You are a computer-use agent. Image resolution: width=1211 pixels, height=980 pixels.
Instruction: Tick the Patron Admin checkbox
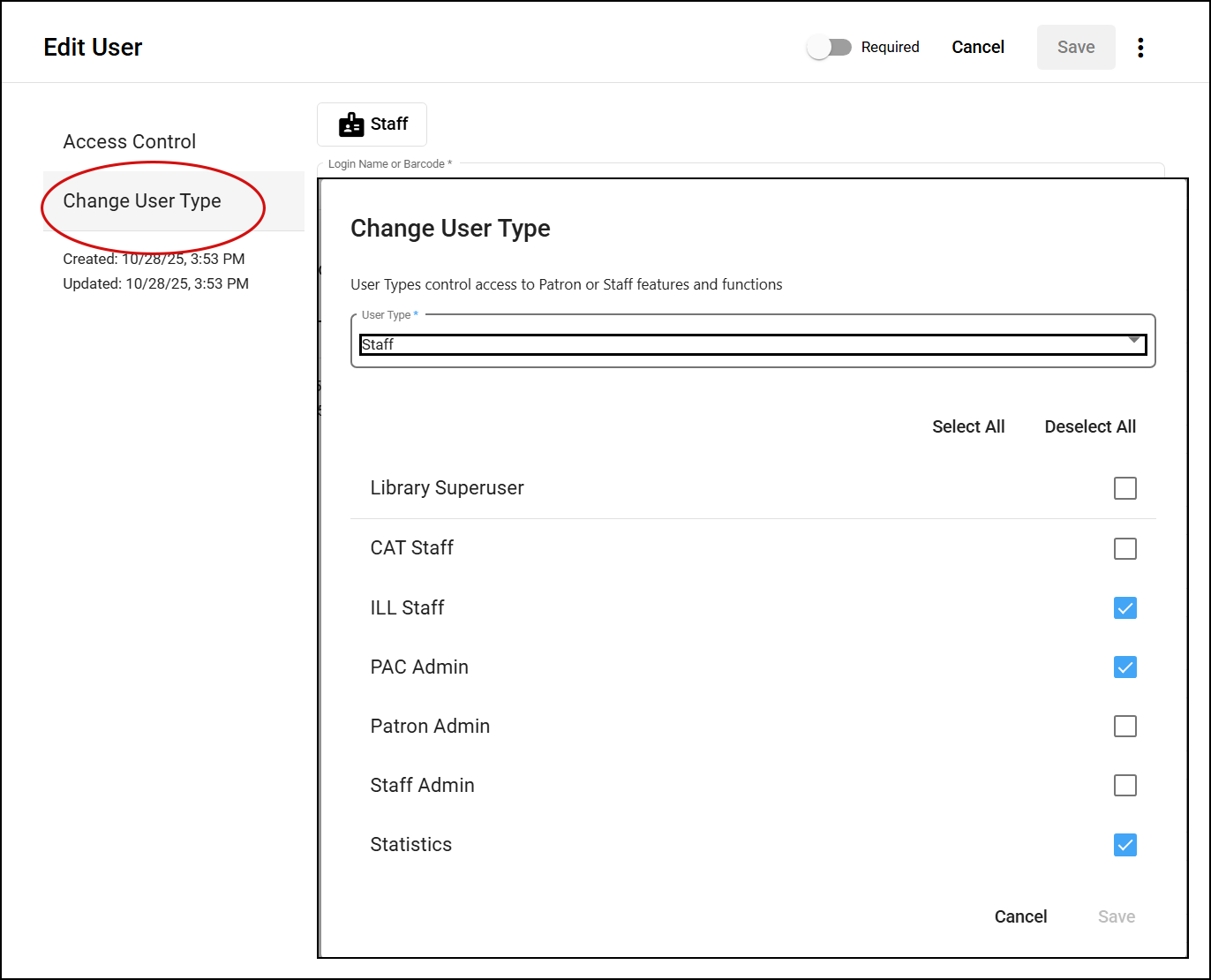(x=1124, y=726)
